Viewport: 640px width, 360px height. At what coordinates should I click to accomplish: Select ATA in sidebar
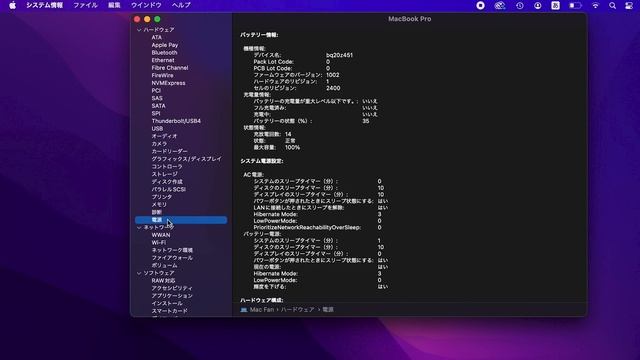(157, 37)
